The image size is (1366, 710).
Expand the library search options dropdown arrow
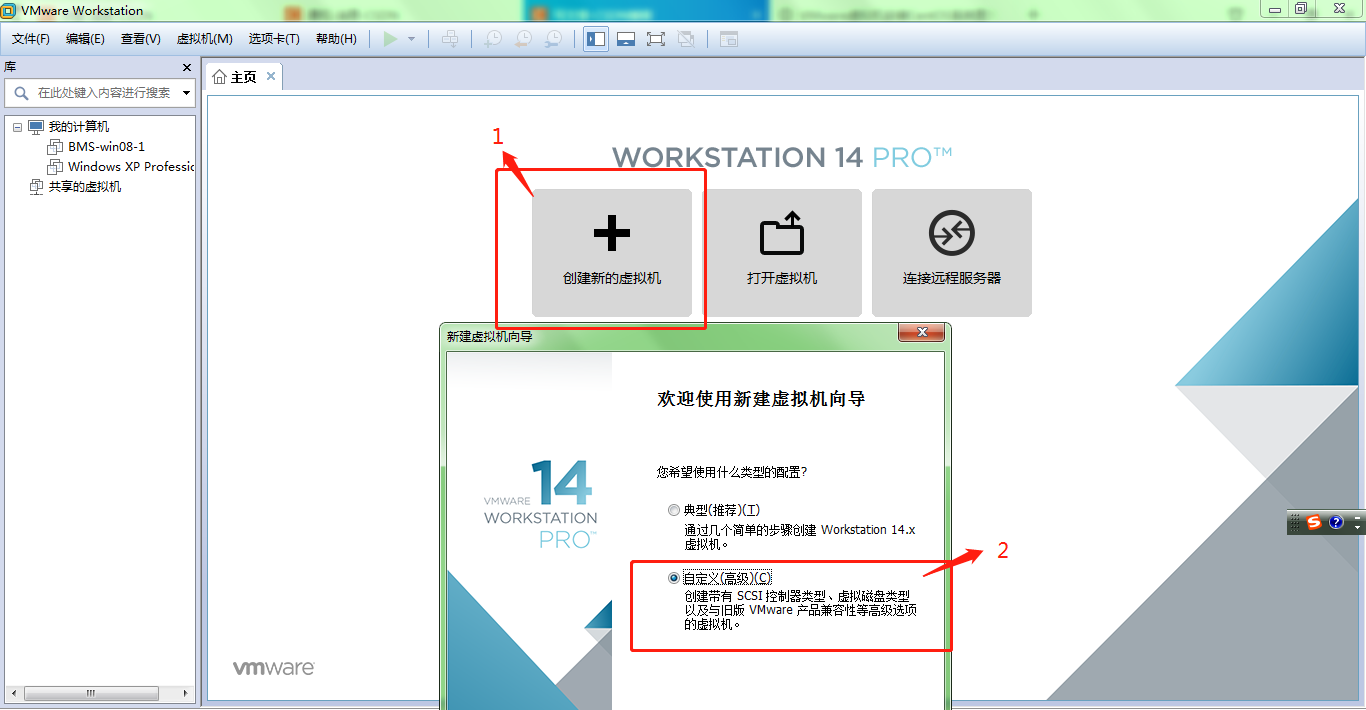[x=186, y=93]
